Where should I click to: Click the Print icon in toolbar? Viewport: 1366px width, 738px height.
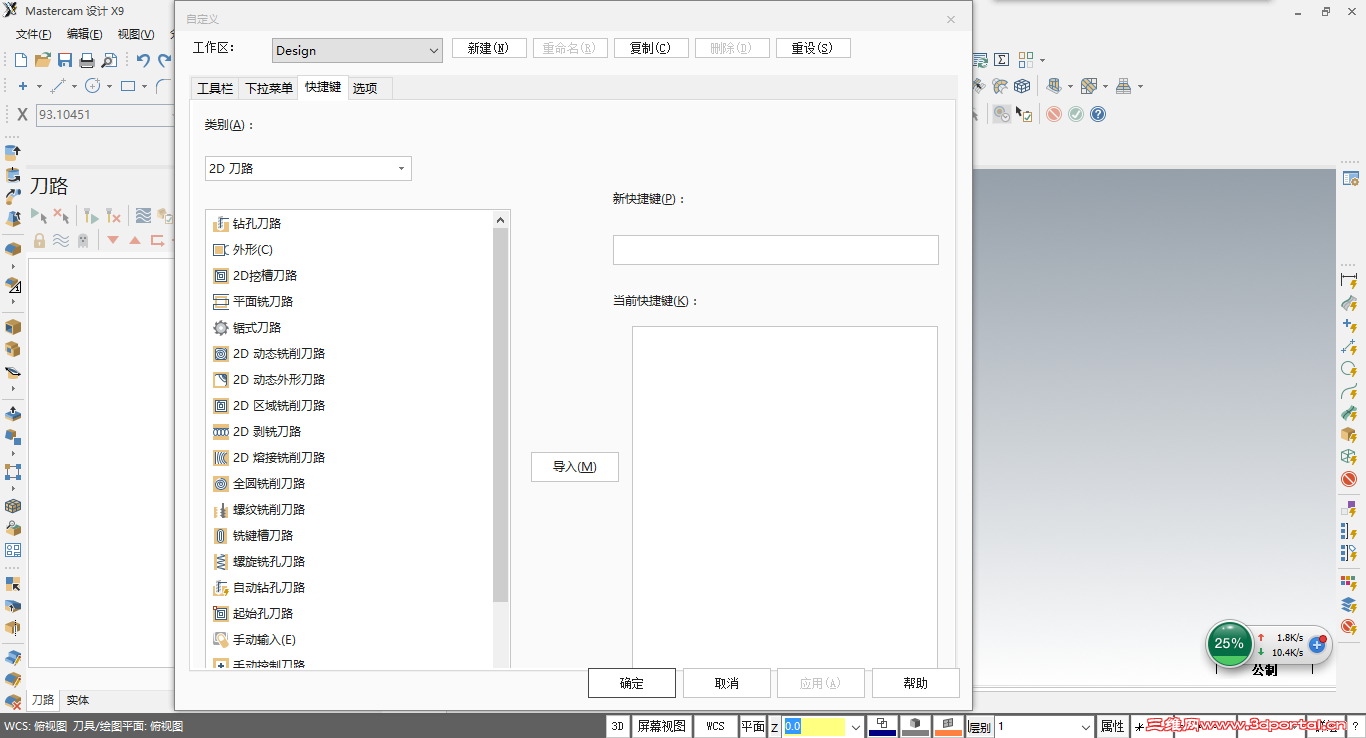(x=87, y=60)
